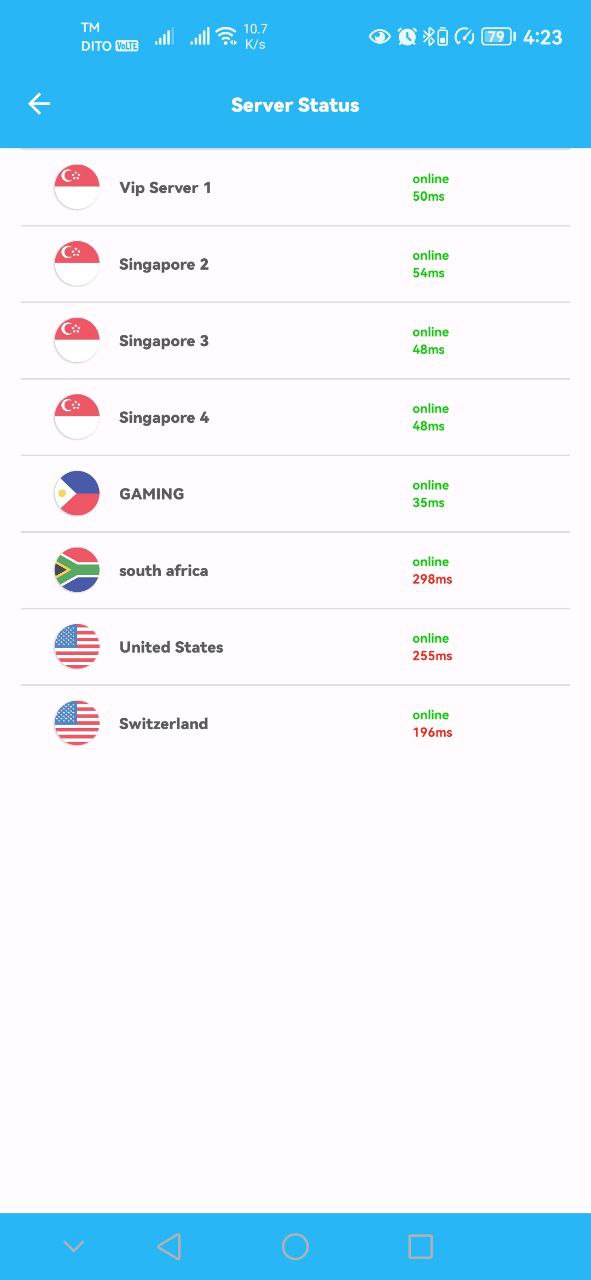Tap the Philippines flag beside GAMING
This screenshot has width=591, height=1280.
pyautogui.click(x=77, y=493)
